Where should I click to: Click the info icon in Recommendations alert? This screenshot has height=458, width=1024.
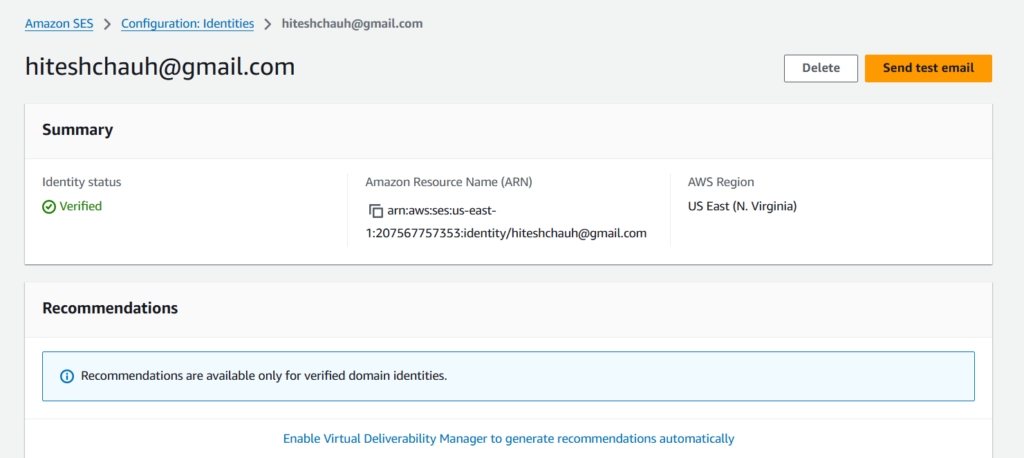click(67, 376)
